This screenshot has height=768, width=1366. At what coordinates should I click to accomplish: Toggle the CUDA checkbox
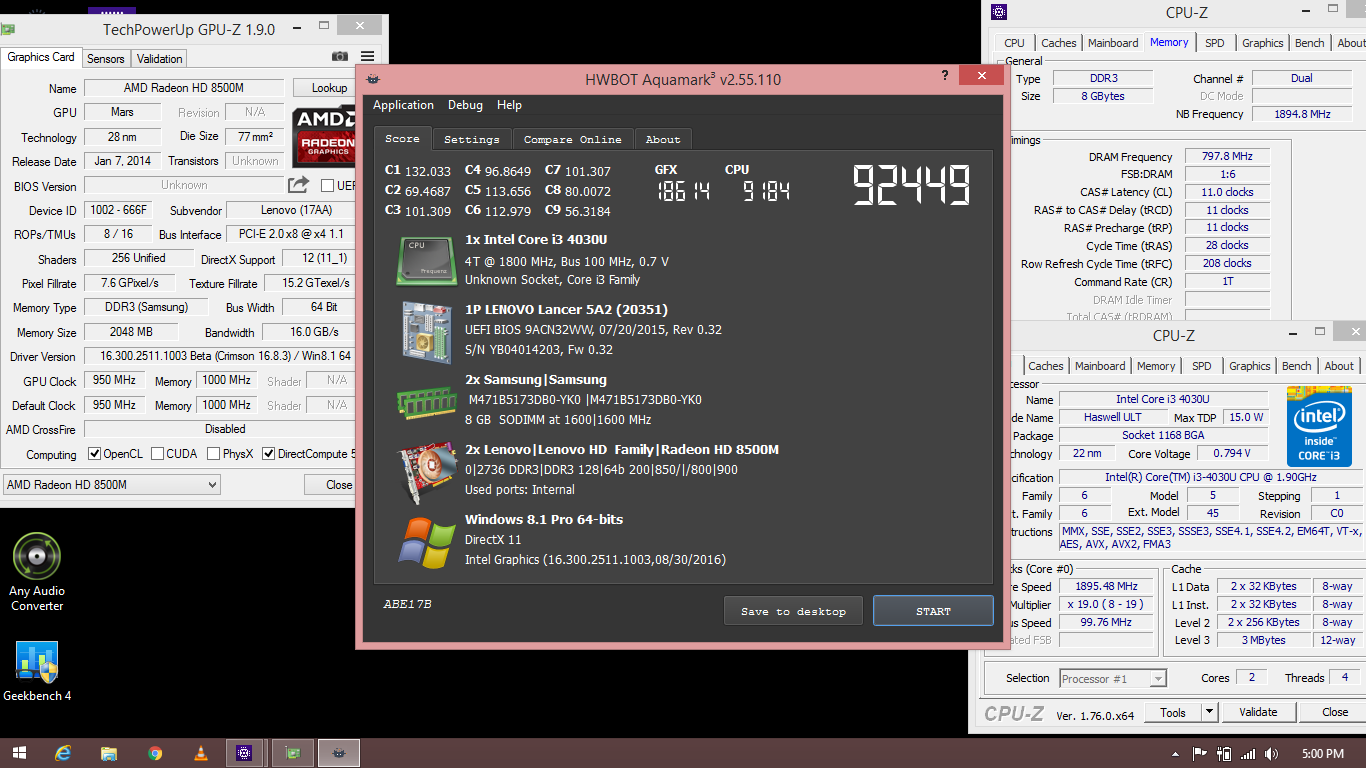(x=157, y=454)
